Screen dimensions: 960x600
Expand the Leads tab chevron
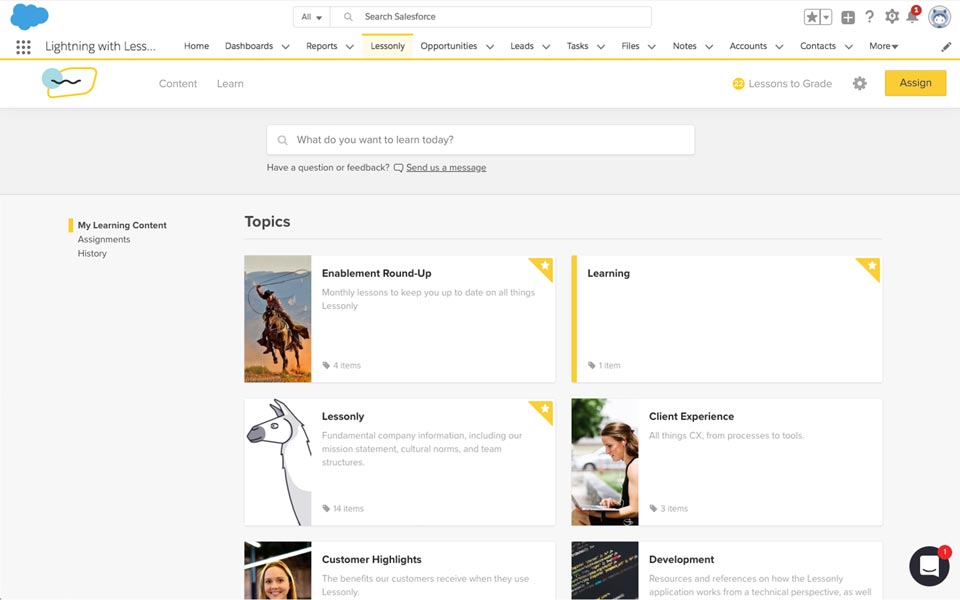[x=546, y=47]
